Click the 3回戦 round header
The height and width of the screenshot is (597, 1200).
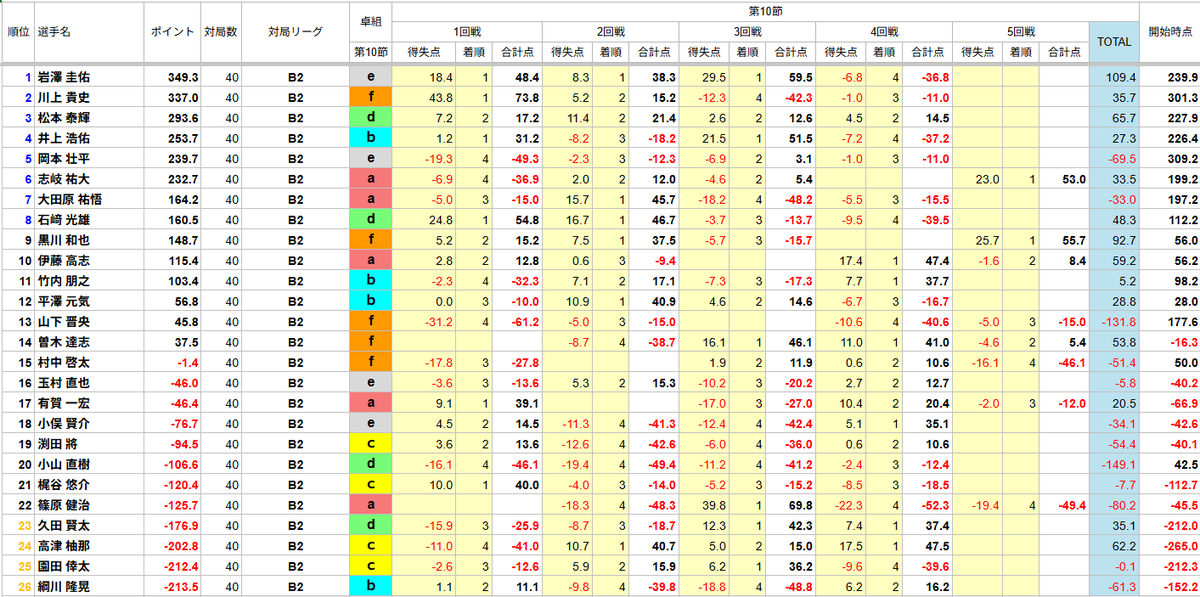tap(747, 32)
